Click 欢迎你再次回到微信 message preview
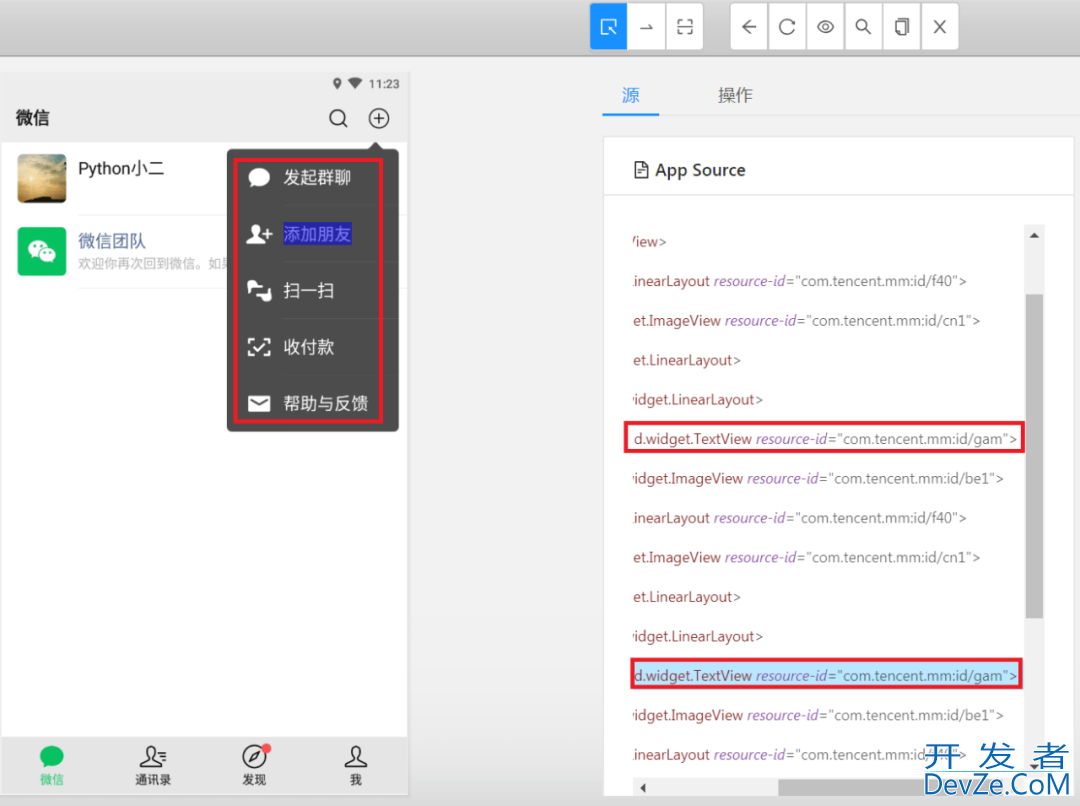Viewport: 1080px width, 806px height. pyautogui.click(x=153, y=264)
